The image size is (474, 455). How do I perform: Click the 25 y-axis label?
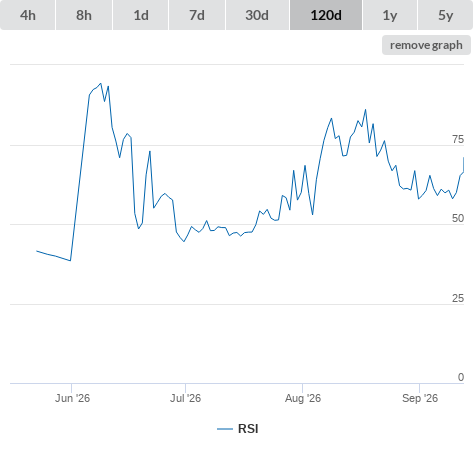point(458,298)
